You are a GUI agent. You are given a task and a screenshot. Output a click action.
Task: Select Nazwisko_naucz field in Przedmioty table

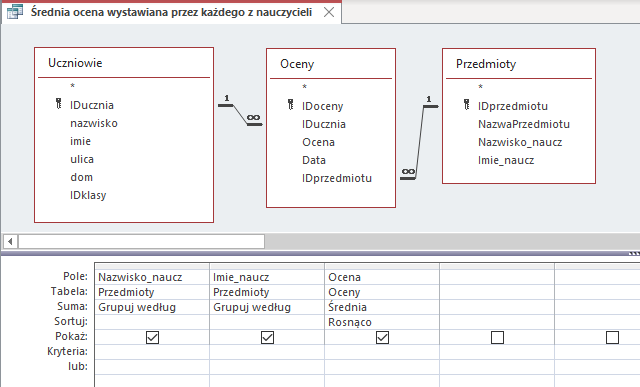(520, 142)
